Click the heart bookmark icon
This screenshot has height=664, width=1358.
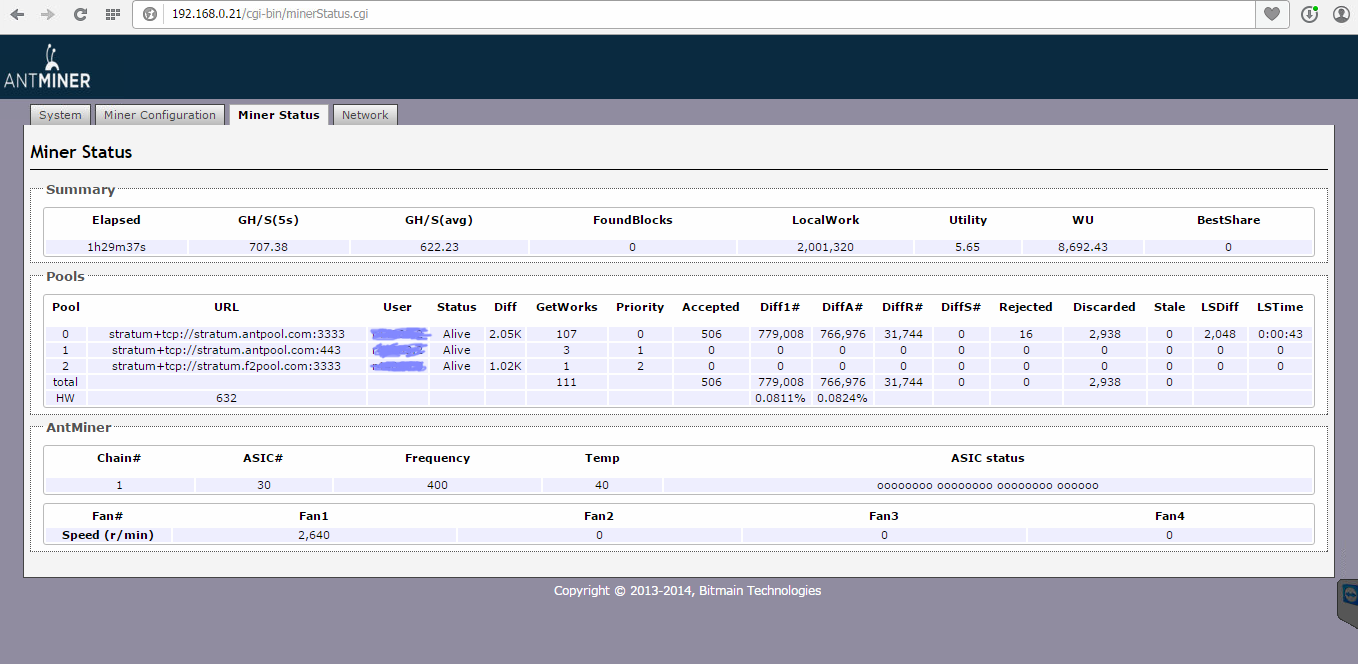click(x=1271, y=14)
